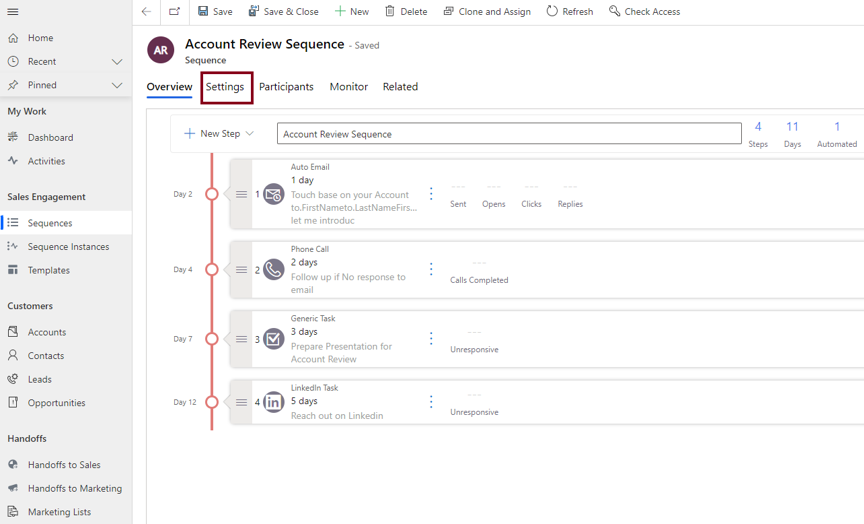
Task: Open Marketing Lists
Action: [x=59, y=512]
